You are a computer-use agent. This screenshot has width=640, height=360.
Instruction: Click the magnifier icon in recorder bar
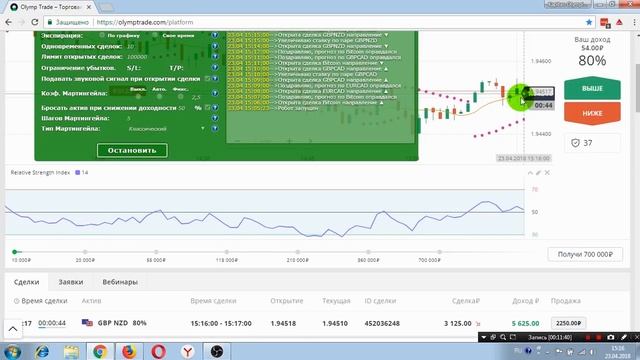(x=503, y=337)
